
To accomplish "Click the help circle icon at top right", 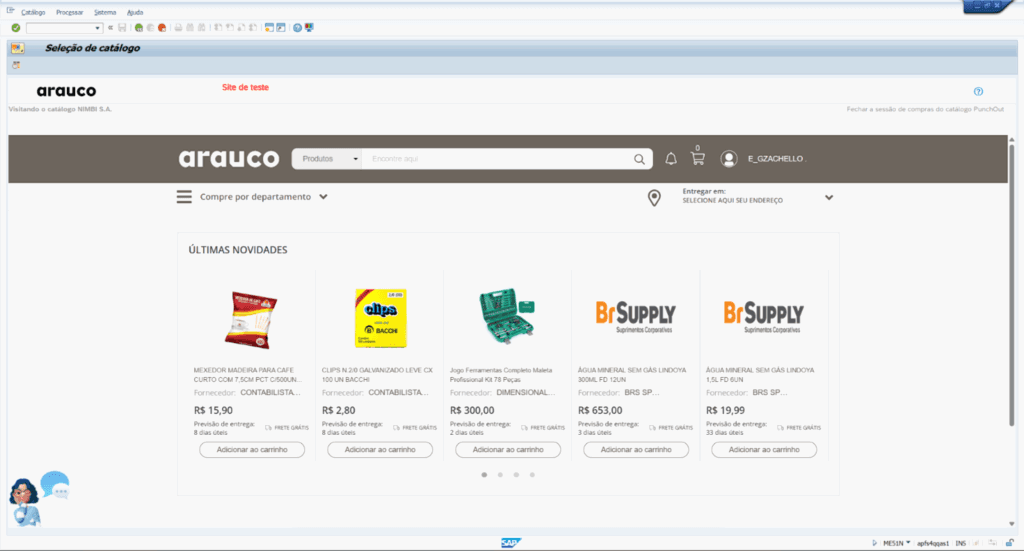I will (x=978, y=91).
